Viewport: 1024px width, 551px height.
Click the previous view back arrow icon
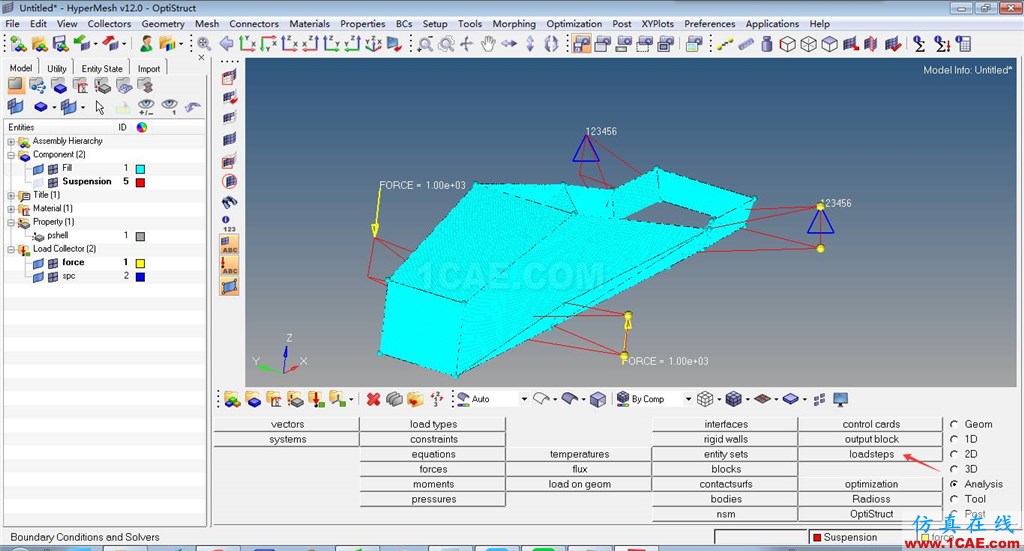tap(227, 44)
